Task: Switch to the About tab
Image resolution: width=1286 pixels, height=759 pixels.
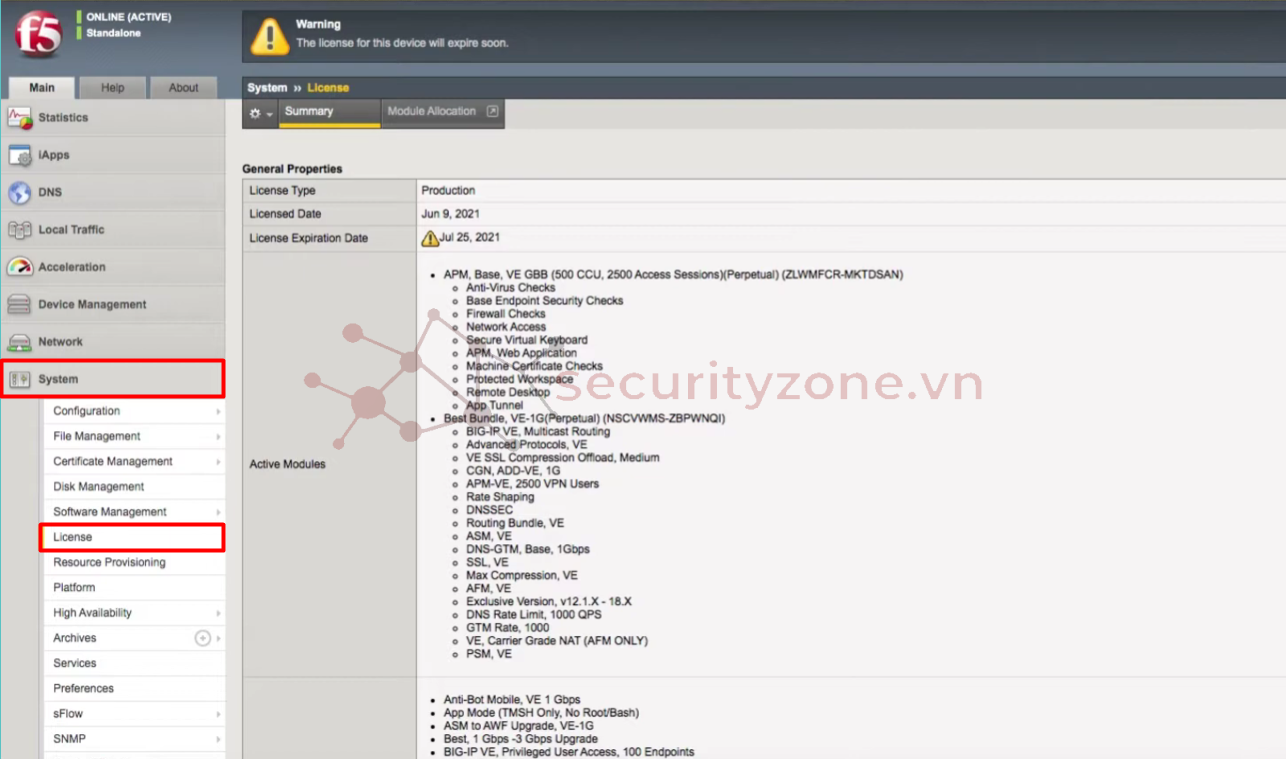Action: pyautogui.click(x=183, y=87)
